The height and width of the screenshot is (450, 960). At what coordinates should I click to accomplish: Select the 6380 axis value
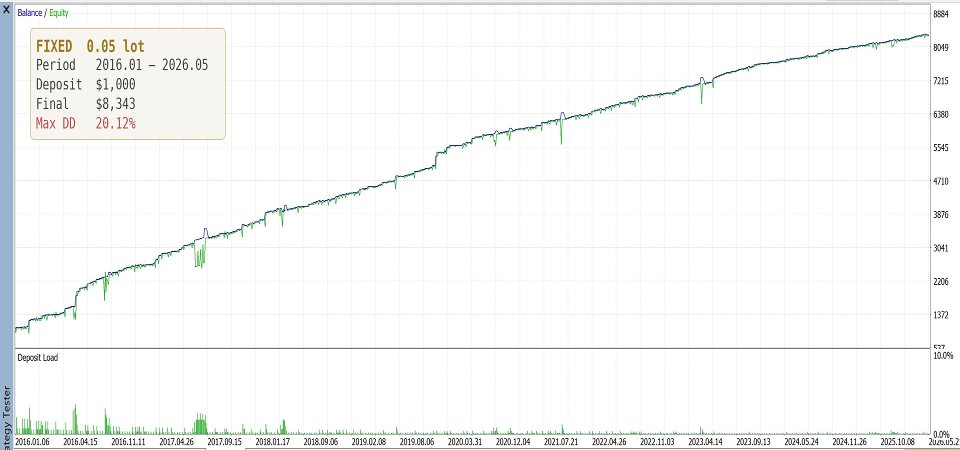tap(940, 114)
